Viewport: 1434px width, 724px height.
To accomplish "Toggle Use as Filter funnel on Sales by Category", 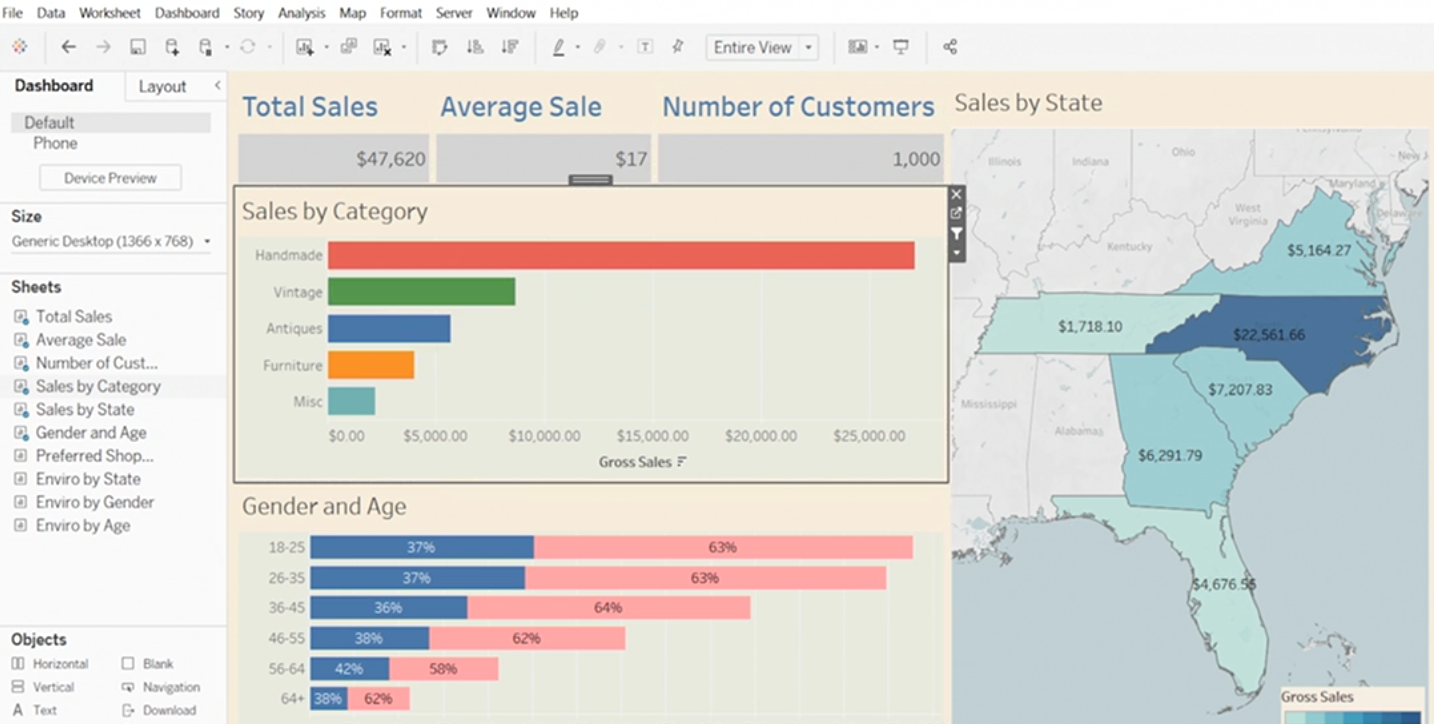I will (957, 233).
